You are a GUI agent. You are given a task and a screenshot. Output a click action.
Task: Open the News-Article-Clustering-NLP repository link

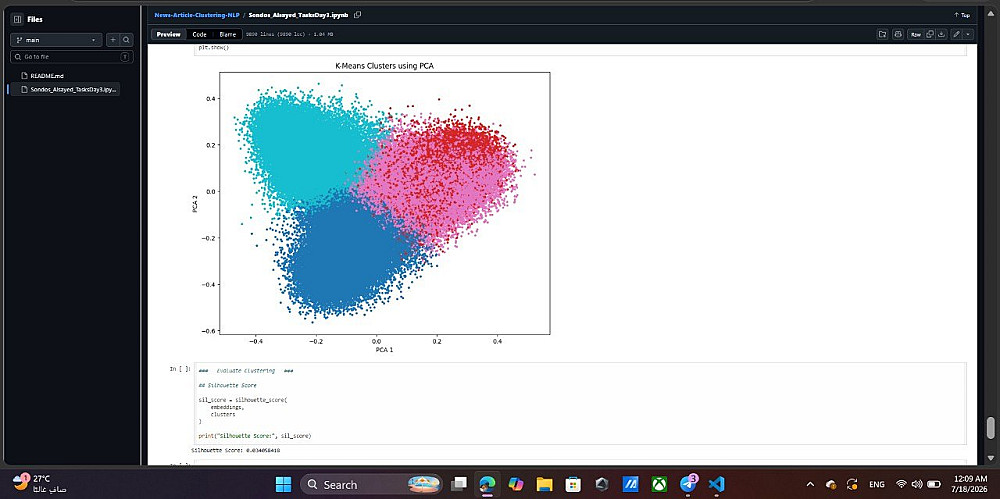pos(196,15)
